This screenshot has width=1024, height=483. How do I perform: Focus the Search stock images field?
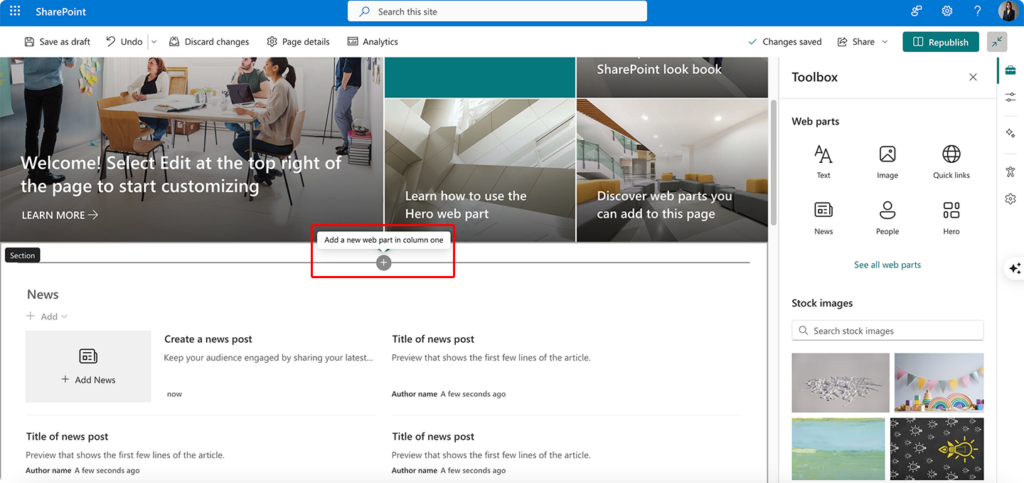887,330
